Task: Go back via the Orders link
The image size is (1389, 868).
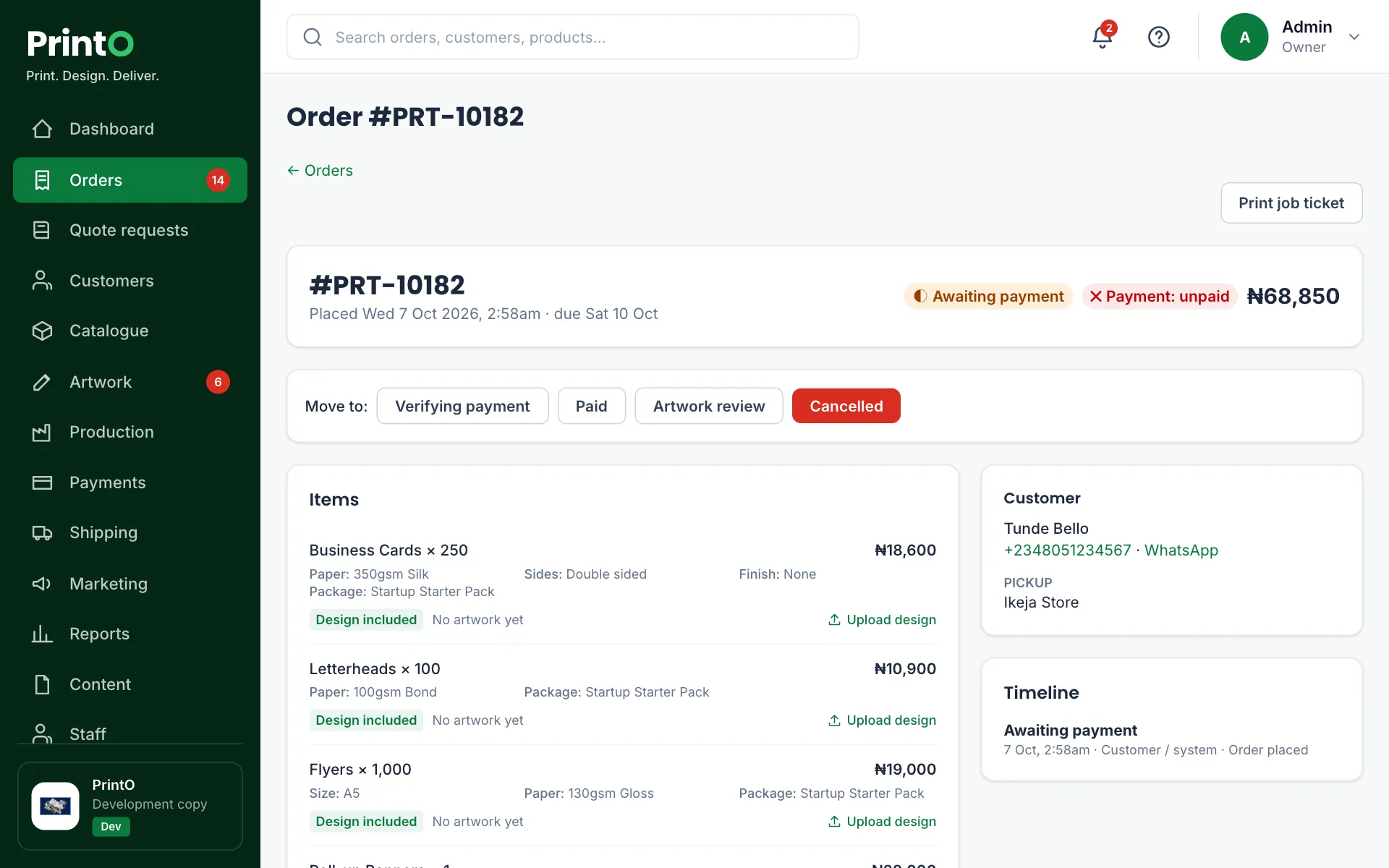Action: tap(320, 171)
